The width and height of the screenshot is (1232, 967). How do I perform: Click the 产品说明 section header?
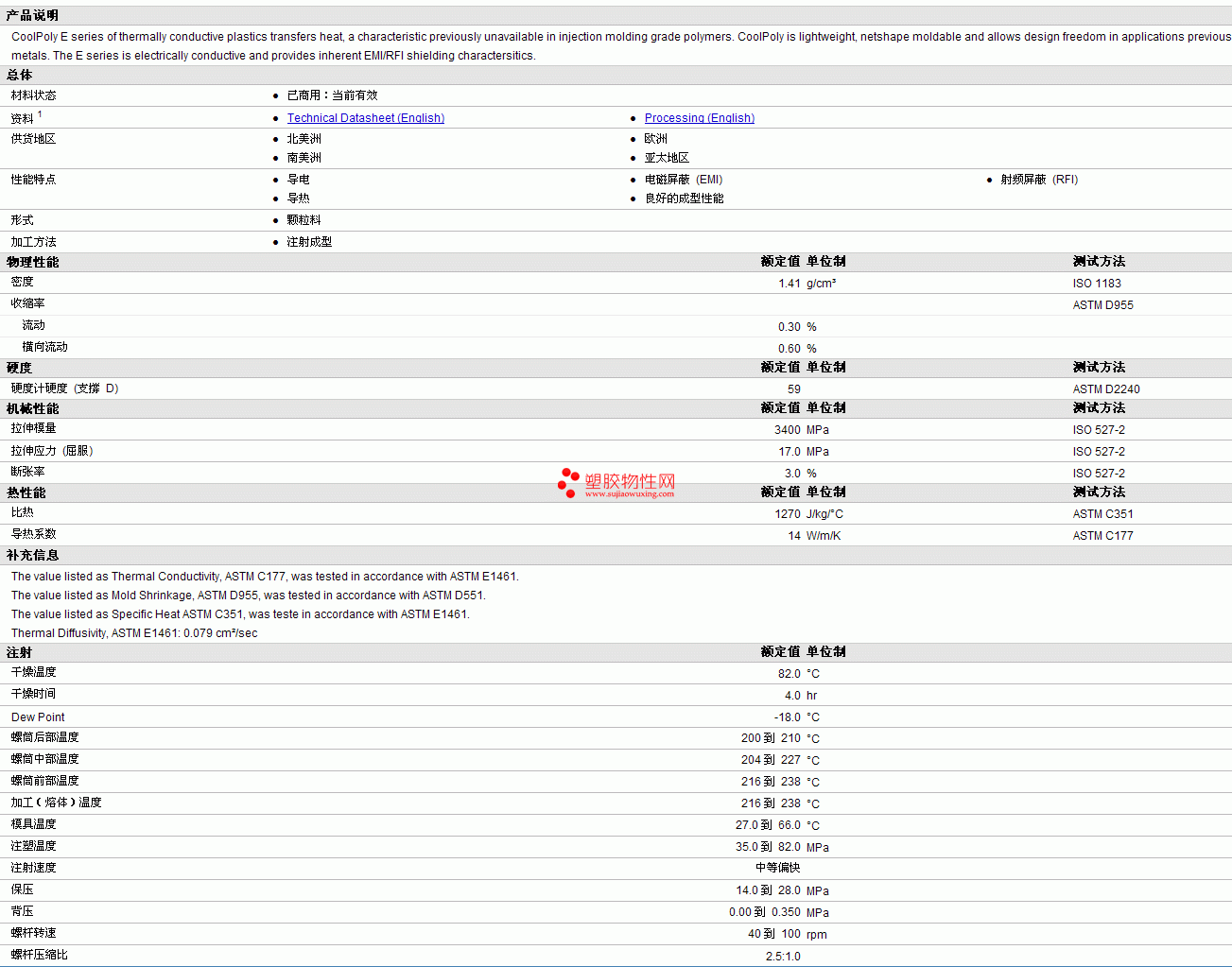point(32,15)
